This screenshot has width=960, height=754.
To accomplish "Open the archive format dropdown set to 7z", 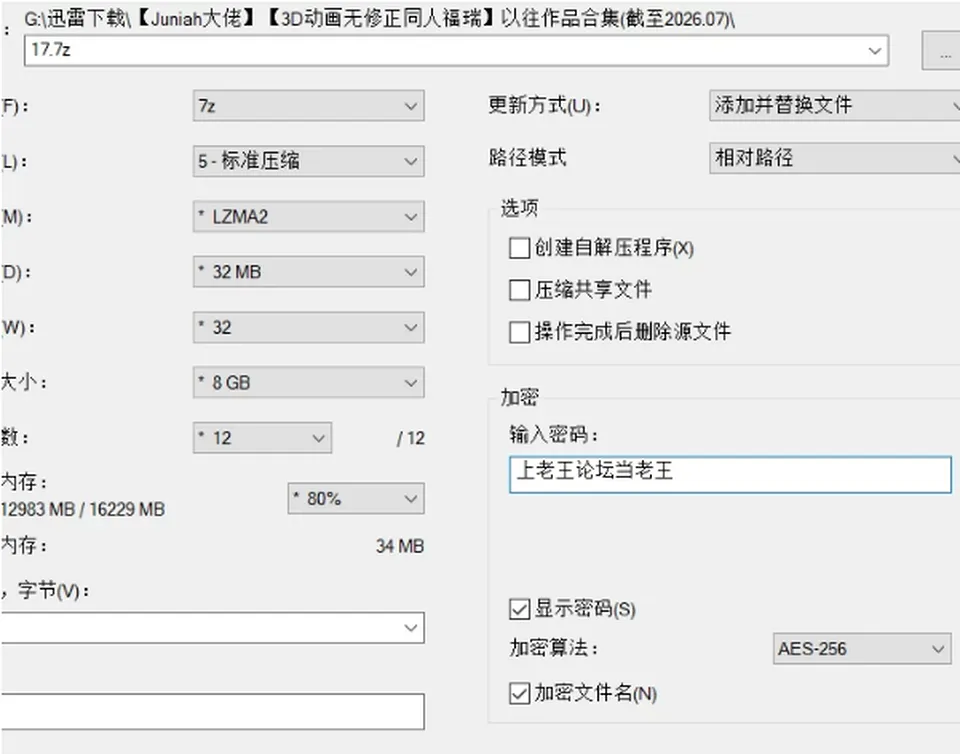I will [x=309, y=106].
